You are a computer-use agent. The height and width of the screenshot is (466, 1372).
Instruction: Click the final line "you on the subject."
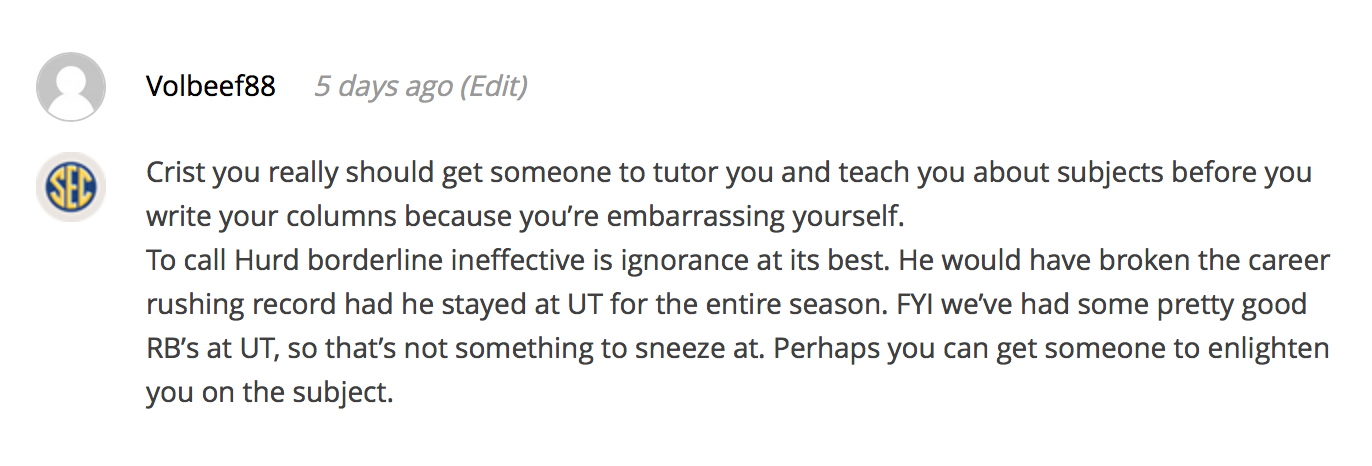(x=270, y=393)
